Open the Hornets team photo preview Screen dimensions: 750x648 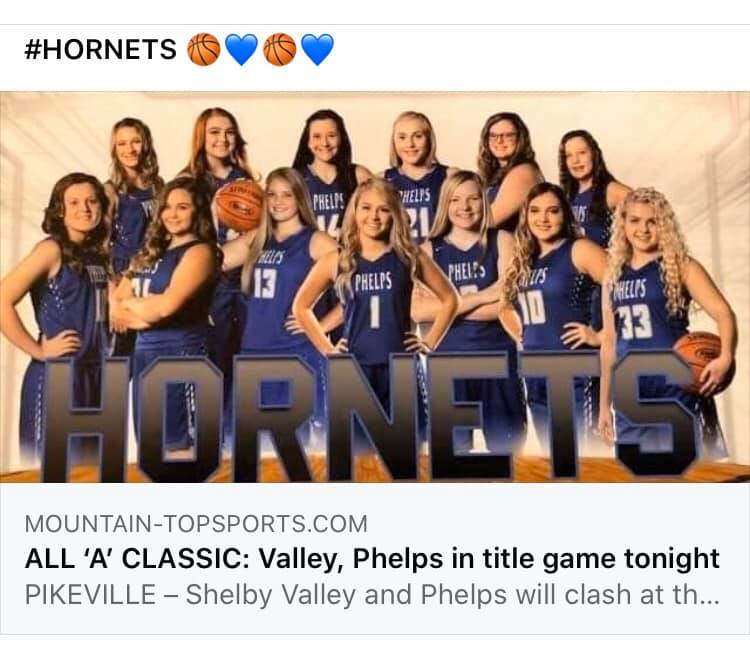[375, 287]
